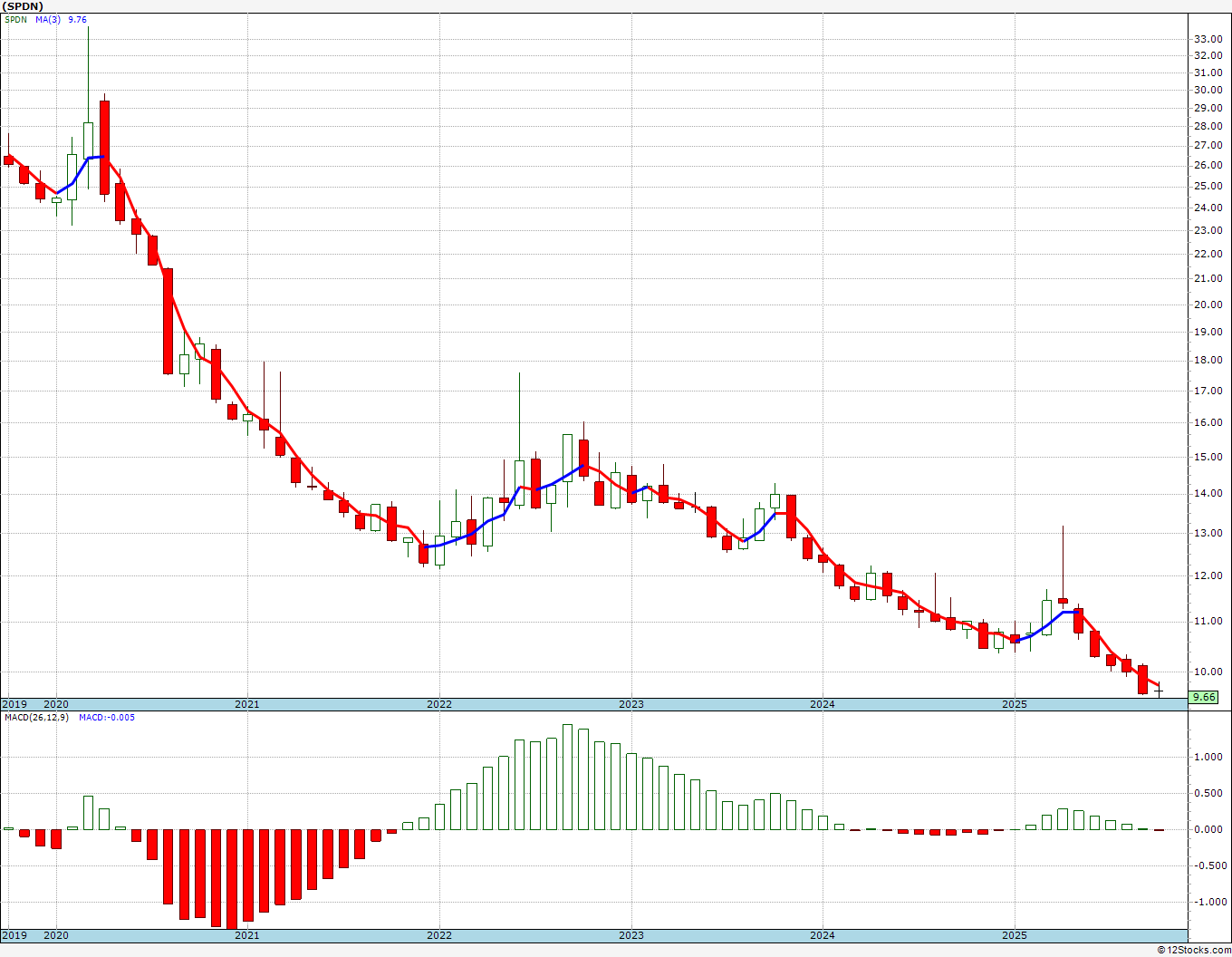
Task: Click 2023 on the price chart time axis
Action: [631, 704]
